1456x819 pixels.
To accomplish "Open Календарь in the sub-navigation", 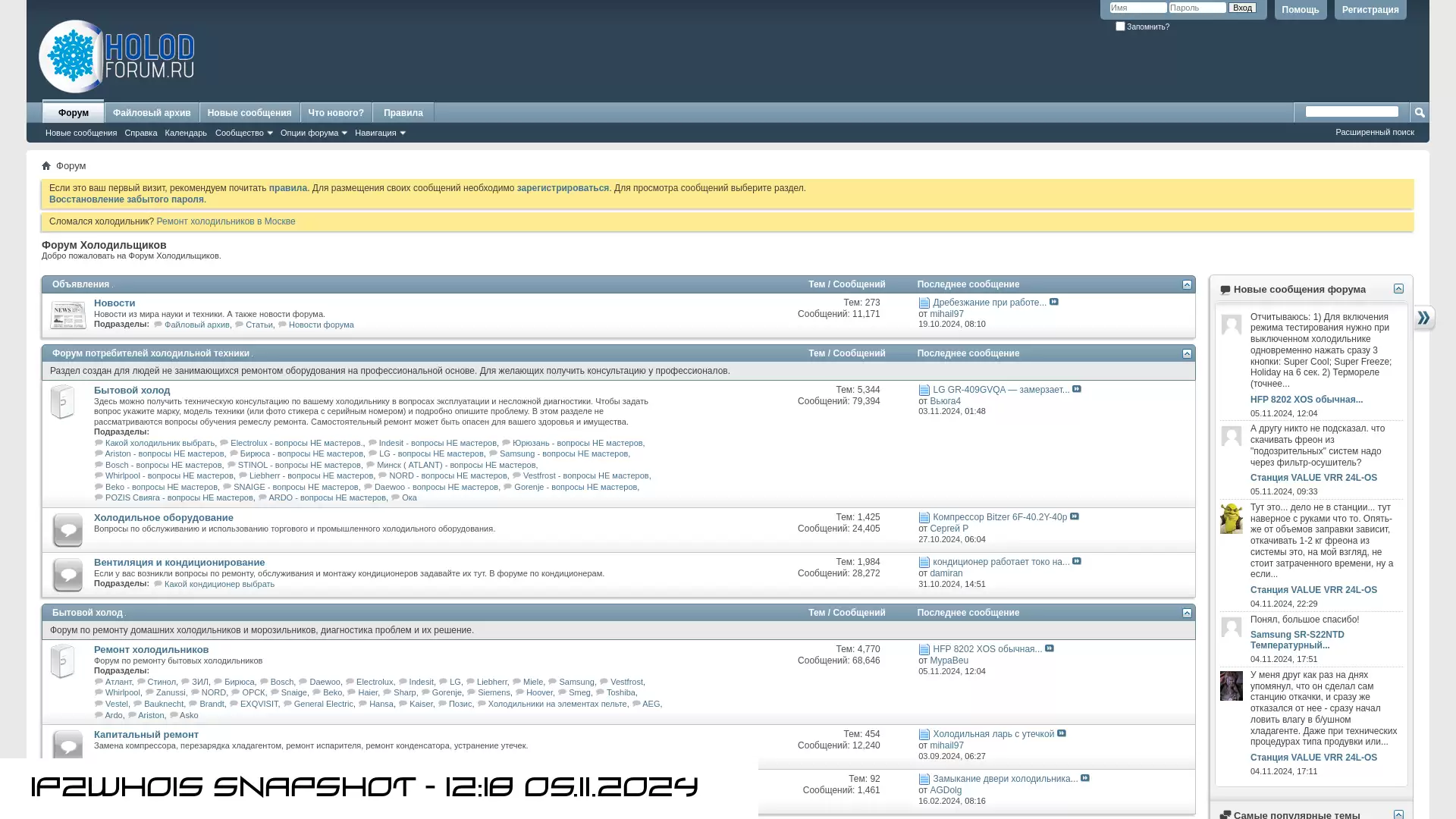I will coord(186,133).
